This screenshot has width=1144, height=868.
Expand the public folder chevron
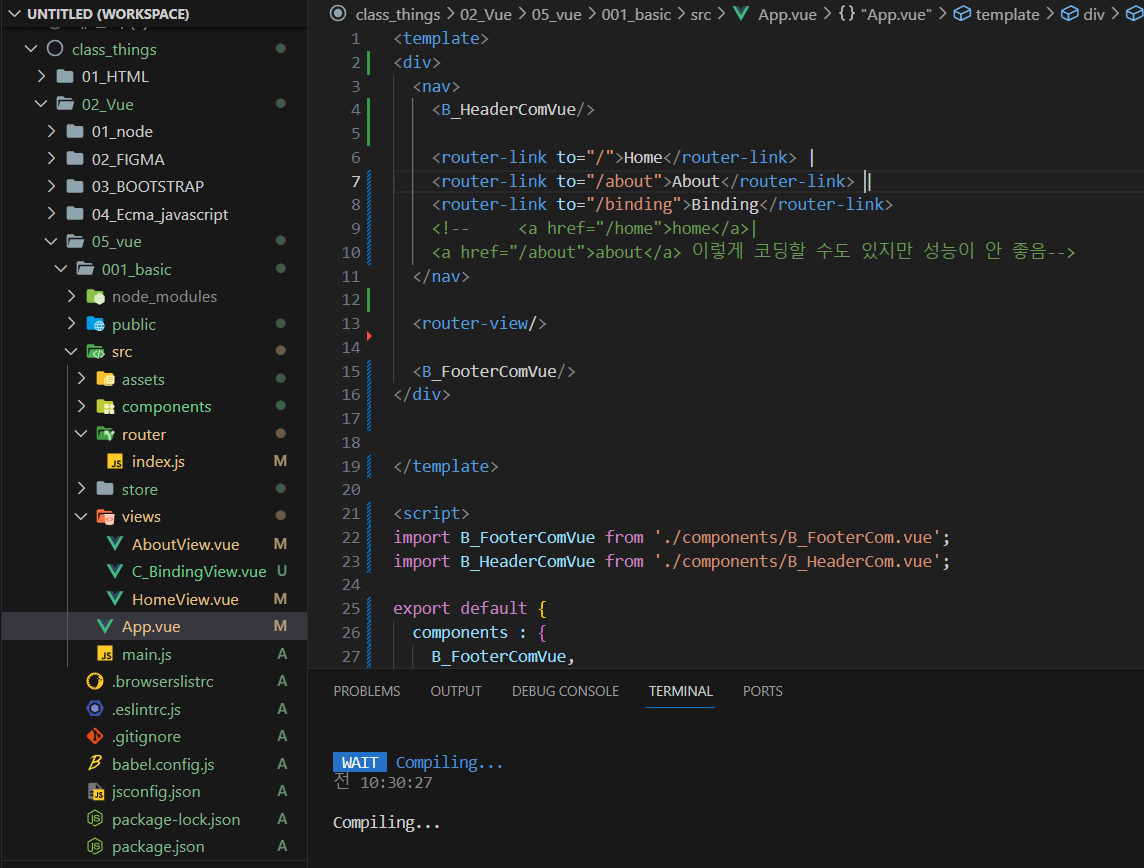(72, 323)
